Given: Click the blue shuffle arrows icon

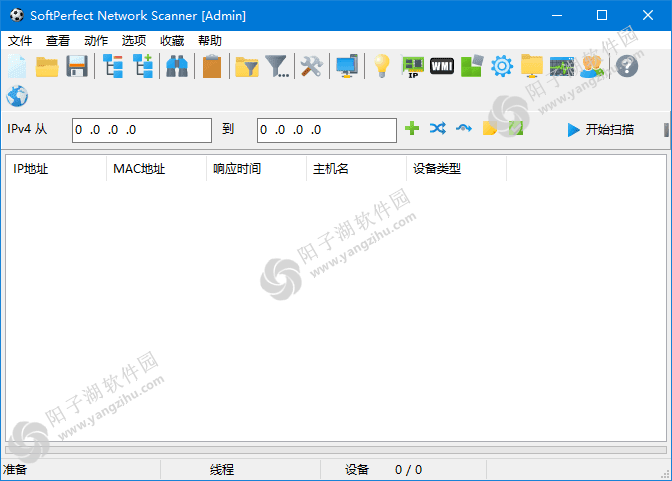Looking at the screenshot, I should pyautogui.click(x=438, y=128).
